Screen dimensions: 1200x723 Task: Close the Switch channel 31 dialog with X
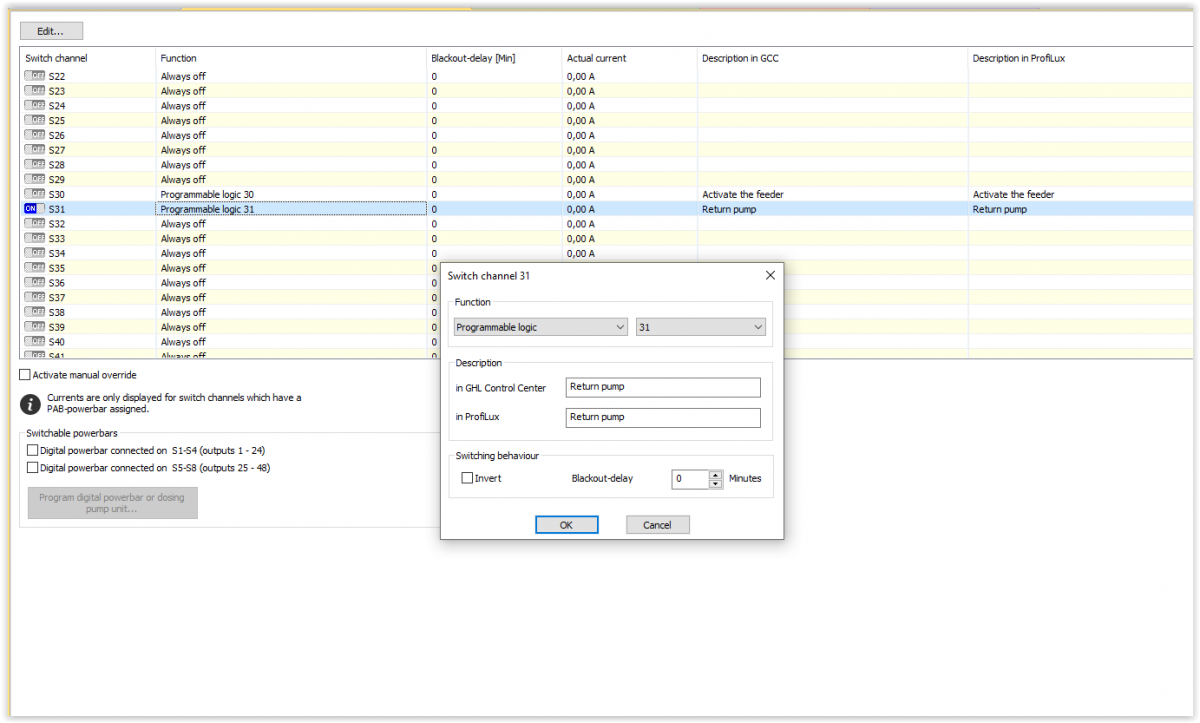click(x=770, y=275)
